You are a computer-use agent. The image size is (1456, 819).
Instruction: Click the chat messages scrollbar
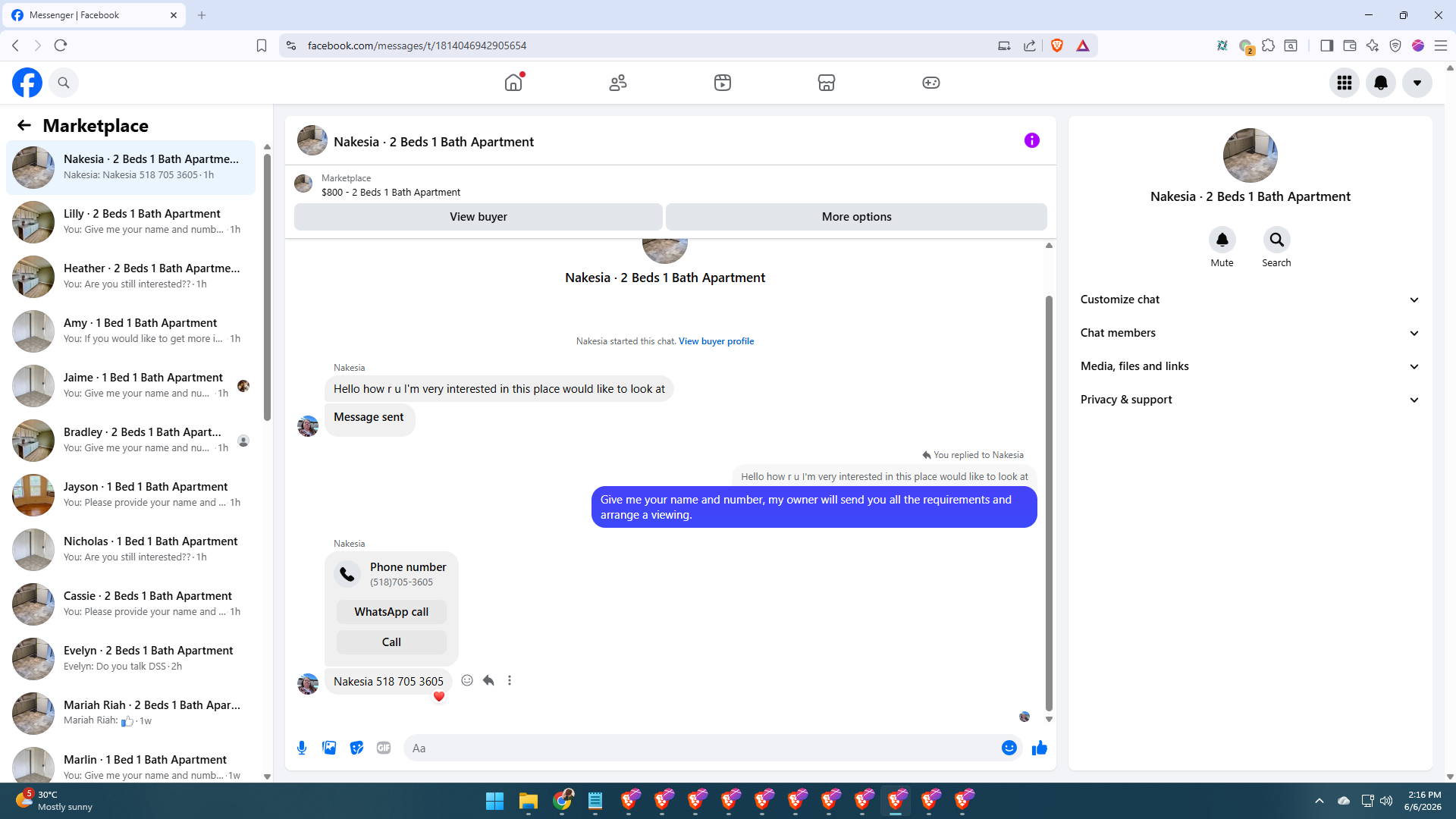click(1049, 502)
